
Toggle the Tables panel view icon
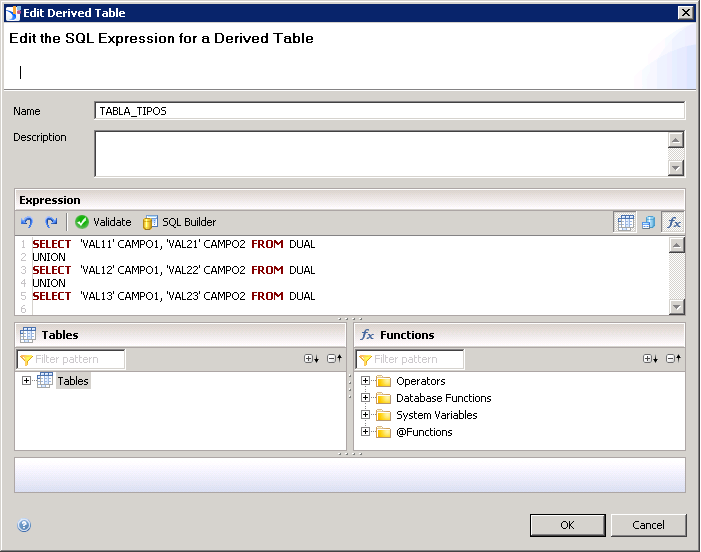pyautogui.click(x=625, y=223)
